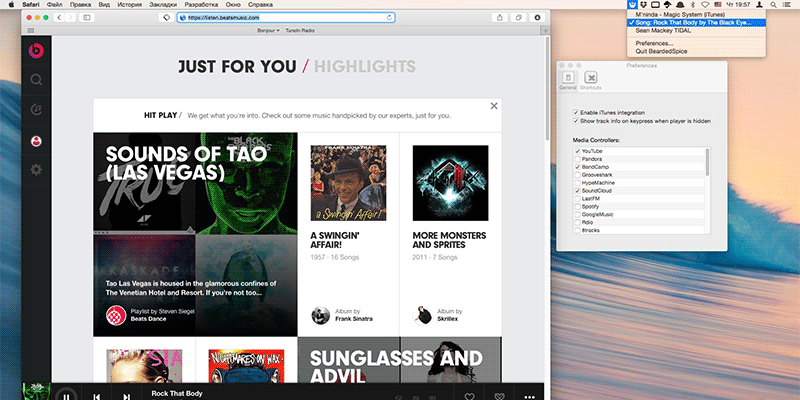
Task: Enable GoogleMusic media controller
Action: 578,214
